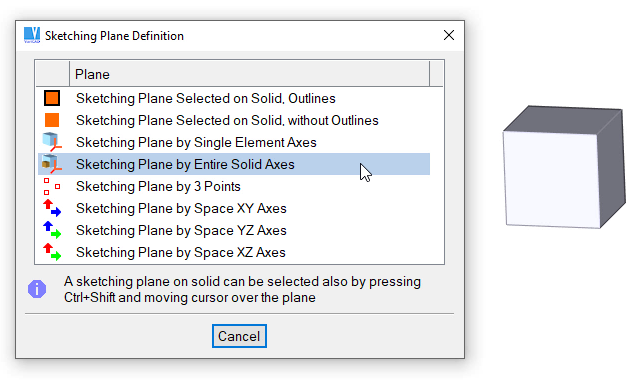
Task: Click the three red points icon
Action: (x=52, y=186)
